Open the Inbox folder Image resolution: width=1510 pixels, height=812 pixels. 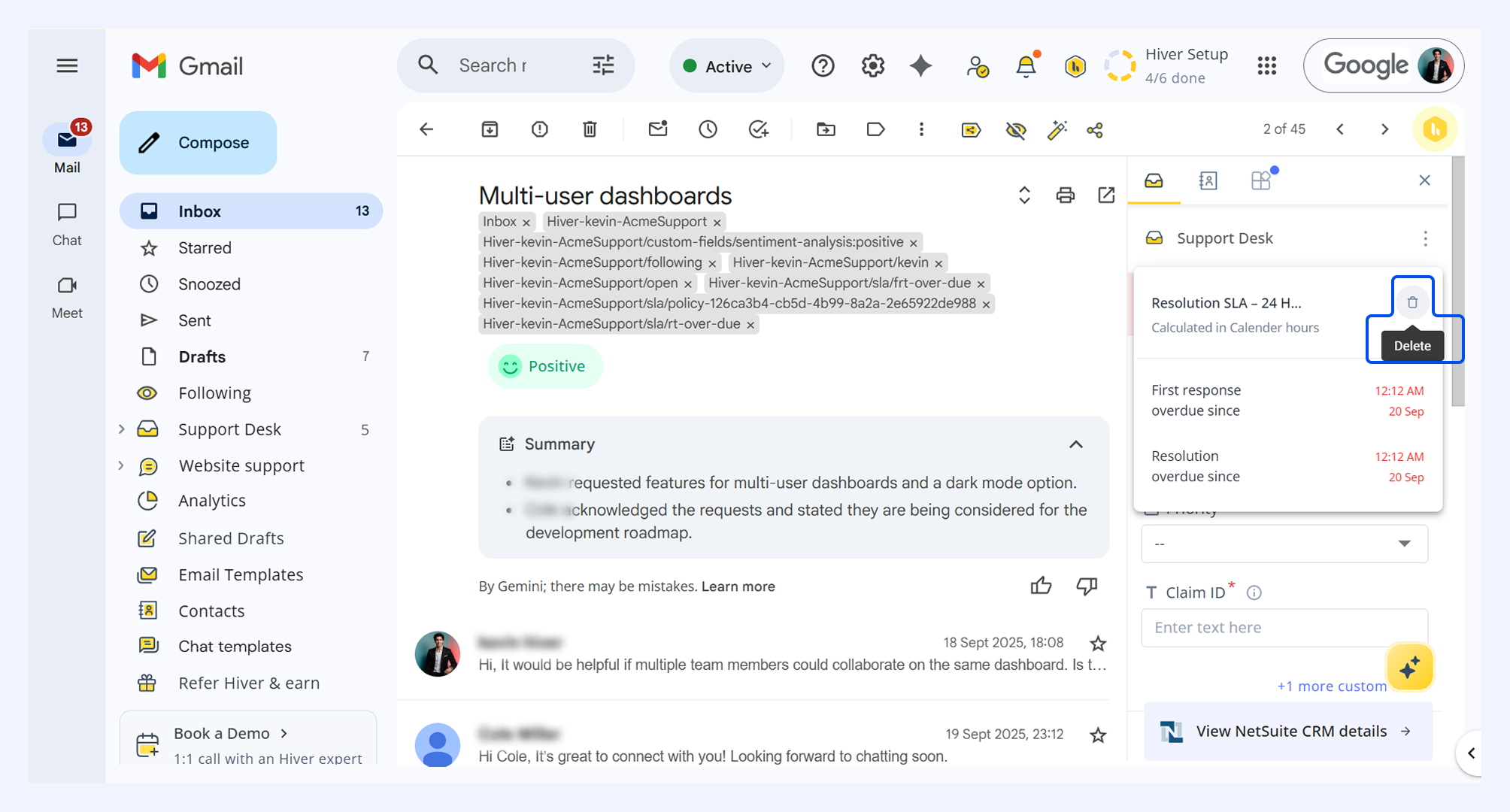pyautogui.click(x=251, y=211)
